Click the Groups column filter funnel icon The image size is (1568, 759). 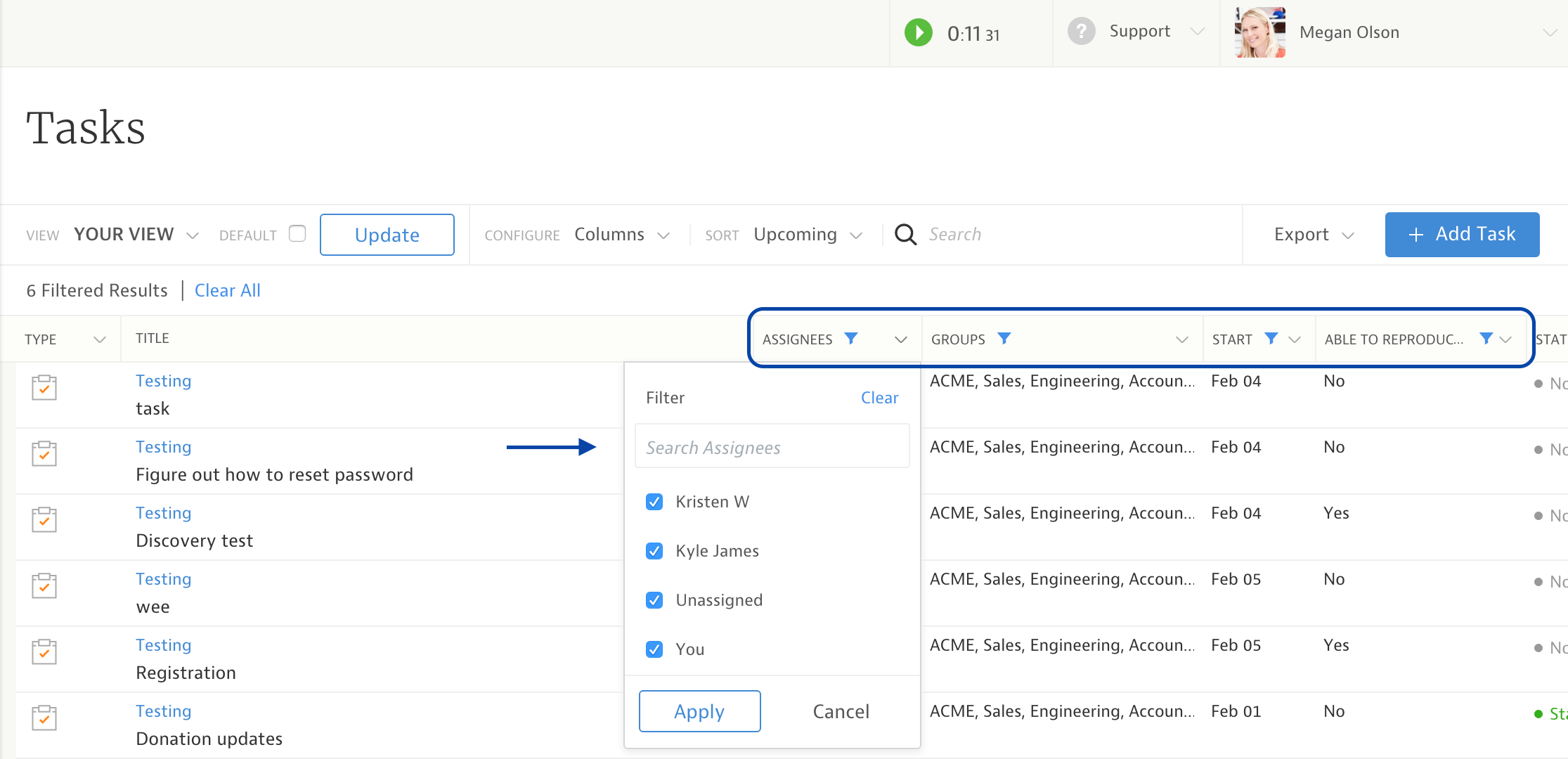(x=1004, y=339)
